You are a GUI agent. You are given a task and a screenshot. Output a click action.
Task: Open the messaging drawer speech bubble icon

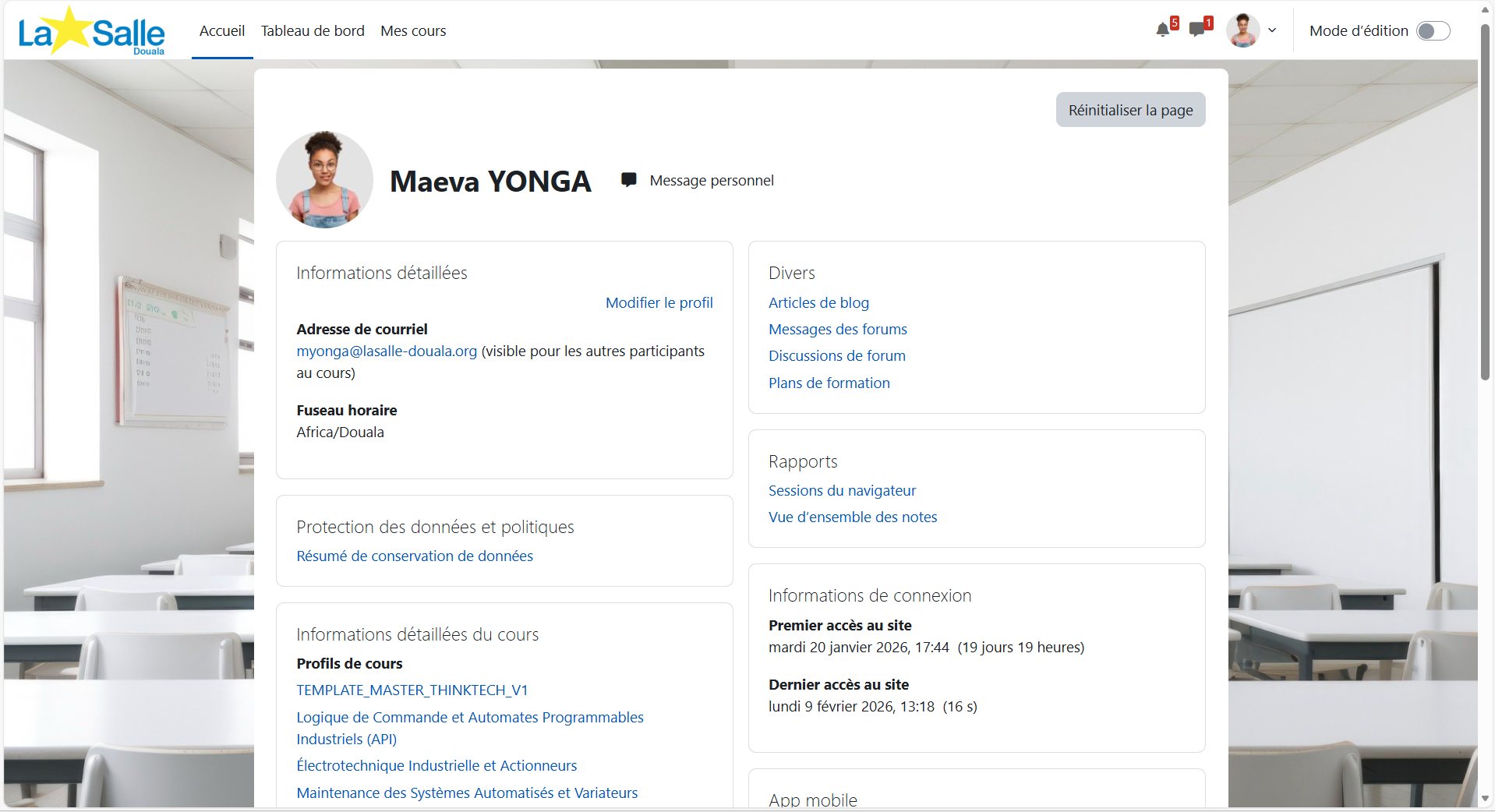[x=1197, y=30]
